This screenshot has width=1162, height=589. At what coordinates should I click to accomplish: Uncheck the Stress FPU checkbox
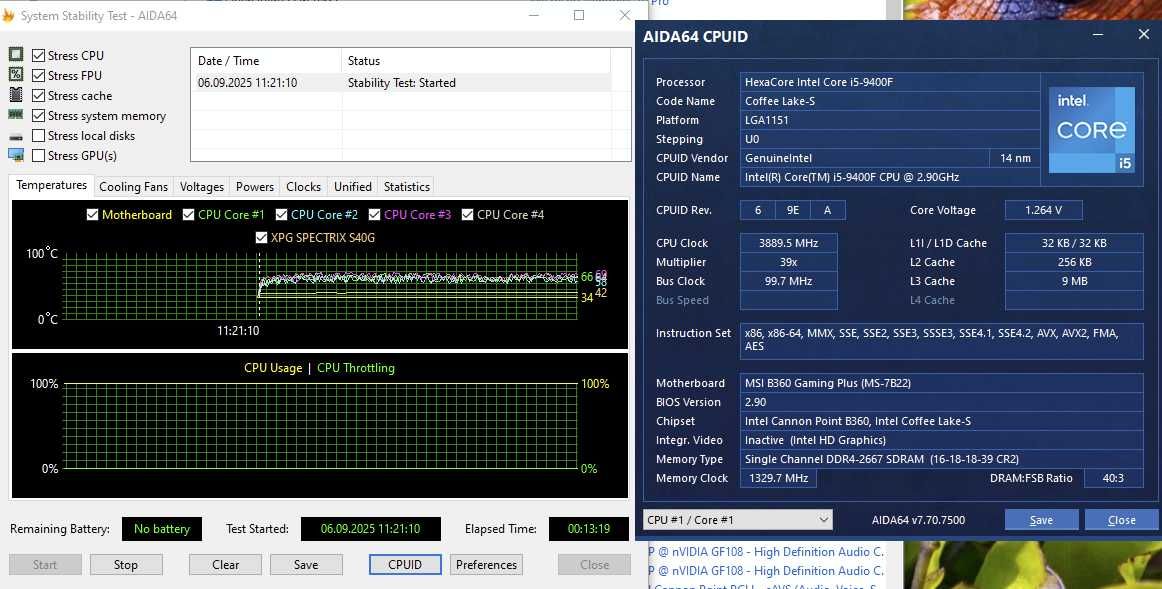[39, 75]
